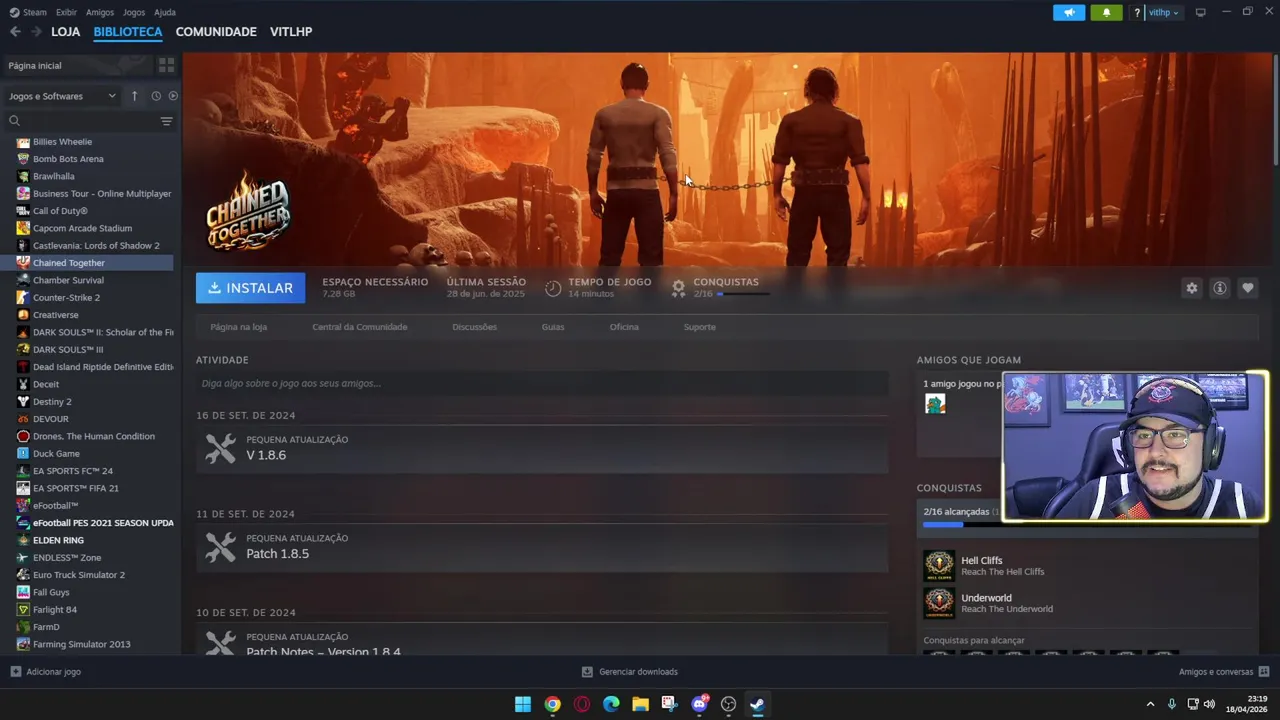1280x720 pixels.
Task: Open Chrome from the taskbar
Action: (552, 704)
